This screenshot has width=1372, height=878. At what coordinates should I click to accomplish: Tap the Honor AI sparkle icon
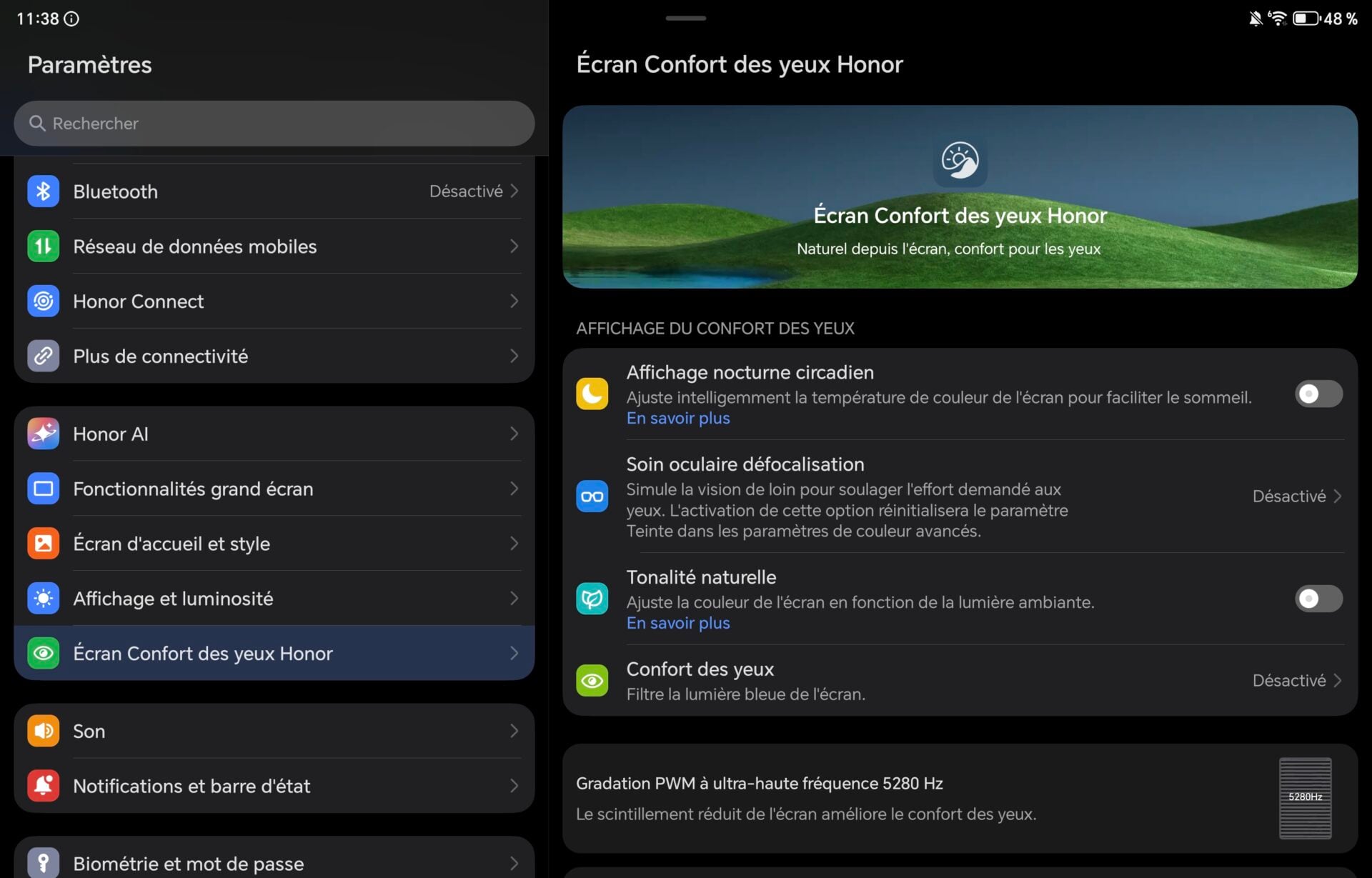43,434
